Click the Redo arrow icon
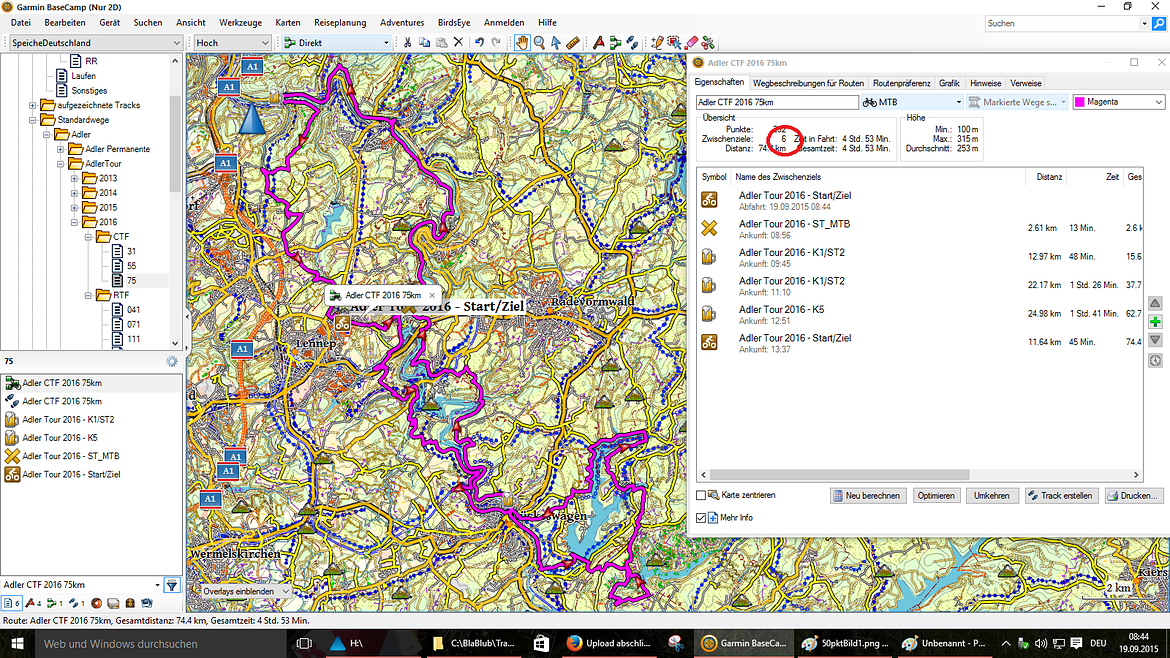This screenshot has height=658, width=1170. click(495, 43)
